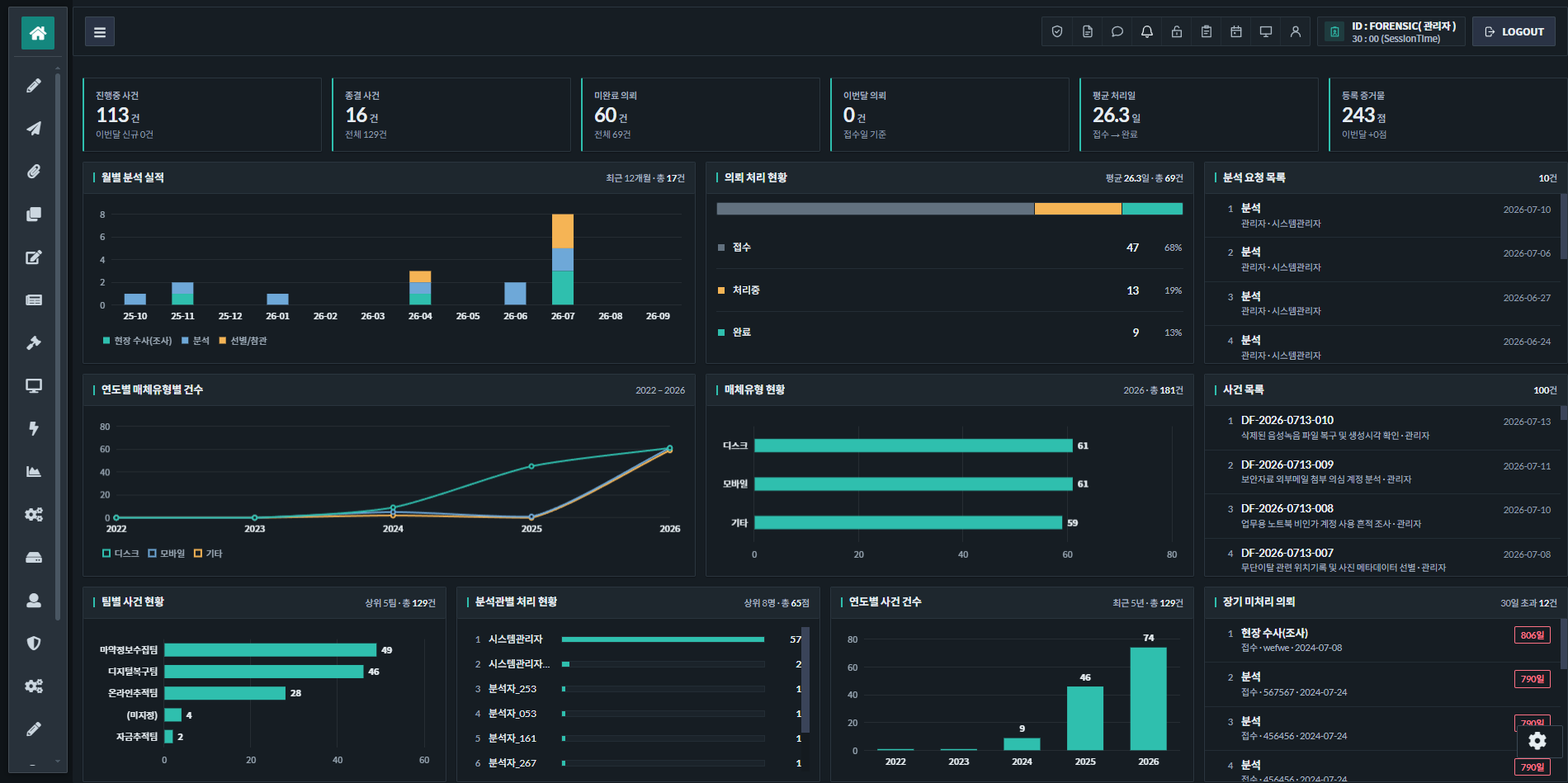Select the 2026-06-27 분석 request row
1568x783 pixels.
(1382, 304)
